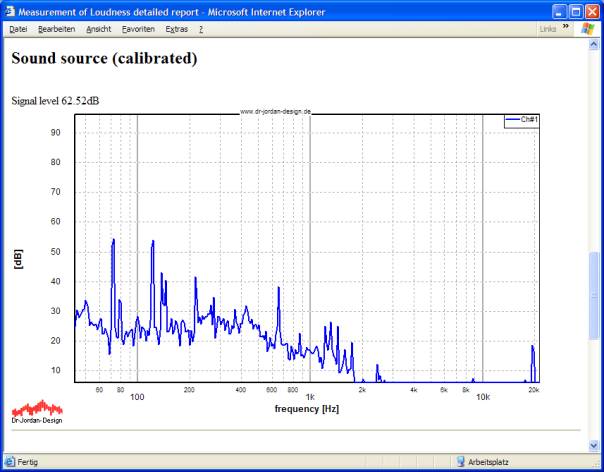Open the Datei menu
Screen dimensions: 604x472
point(18,29)
